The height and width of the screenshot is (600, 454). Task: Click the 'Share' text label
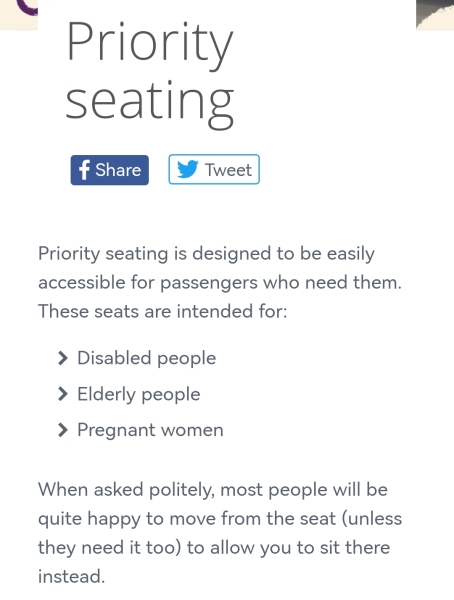coord(118,170)
